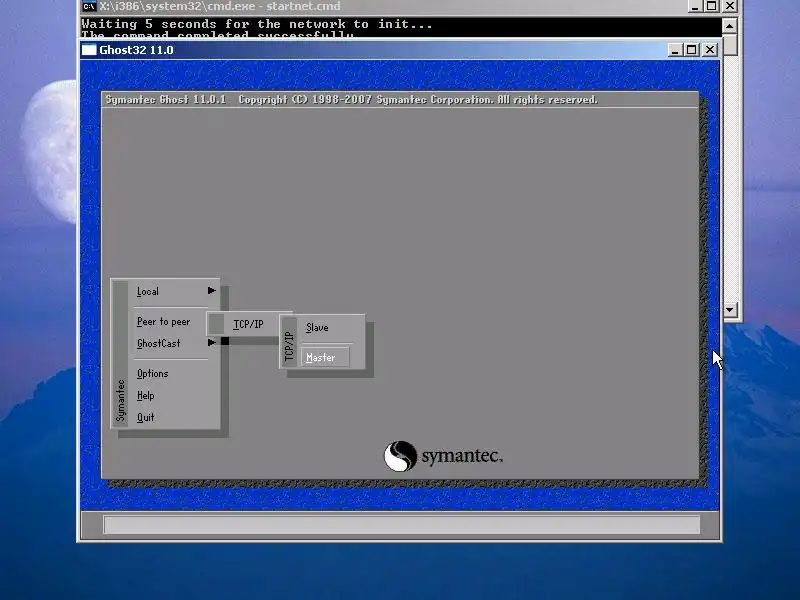
Task: Select Master in the TCP/IP submenu
Action: [325, 358]
